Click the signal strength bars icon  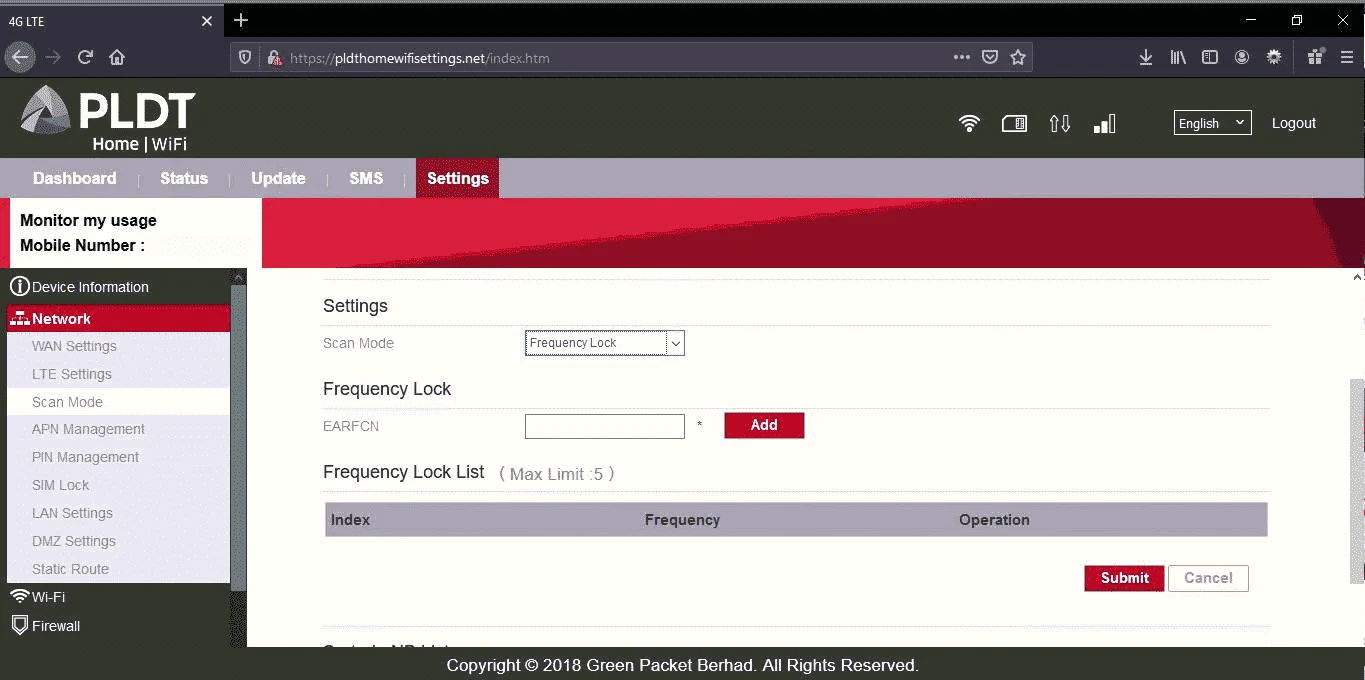(1104, 123)
